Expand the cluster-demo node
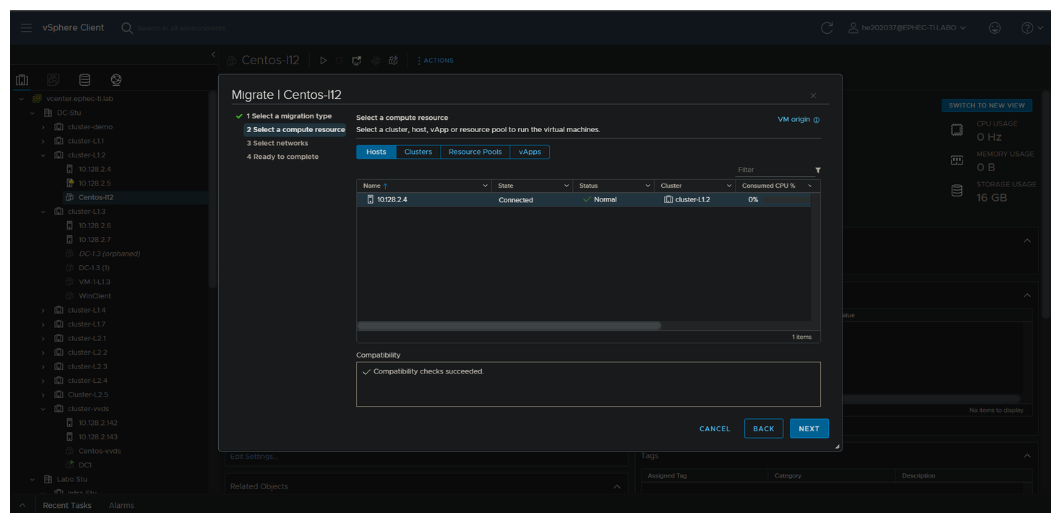The image size is (1060, 523). tap(43, 127)
